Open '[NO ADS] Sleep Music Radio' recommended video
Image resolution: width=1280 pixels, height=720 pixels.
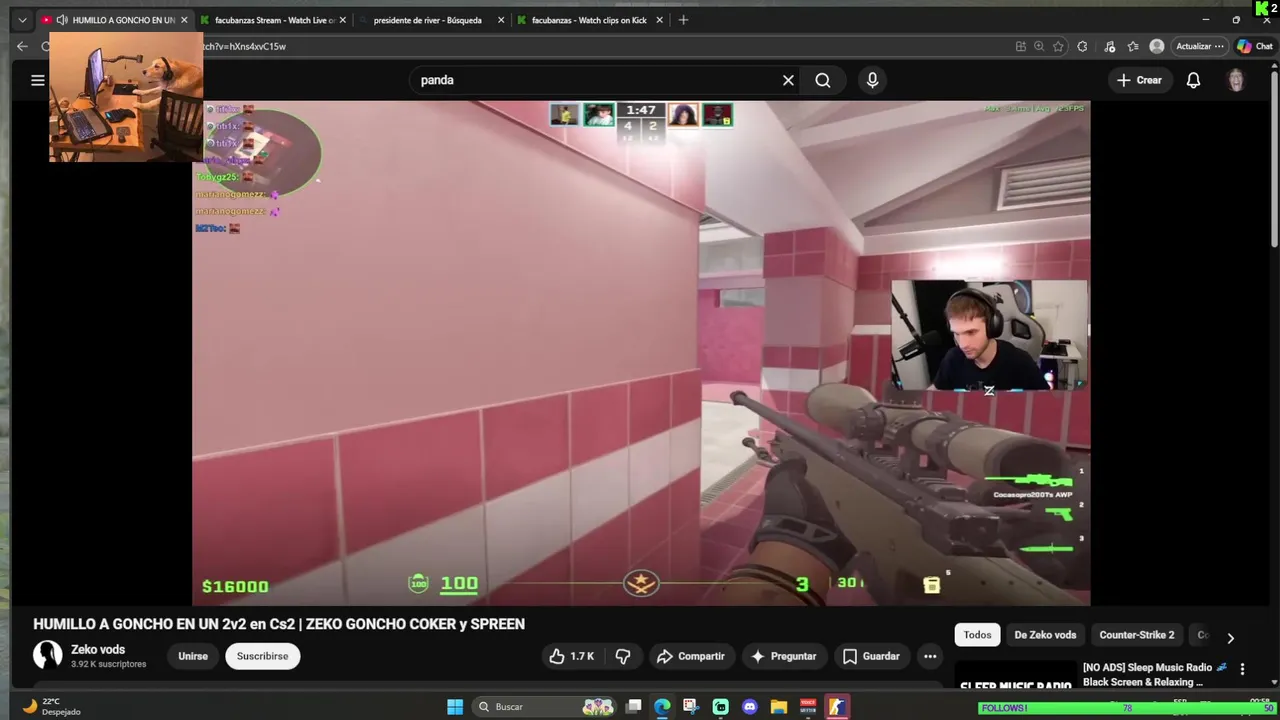tap(1153, 675)
